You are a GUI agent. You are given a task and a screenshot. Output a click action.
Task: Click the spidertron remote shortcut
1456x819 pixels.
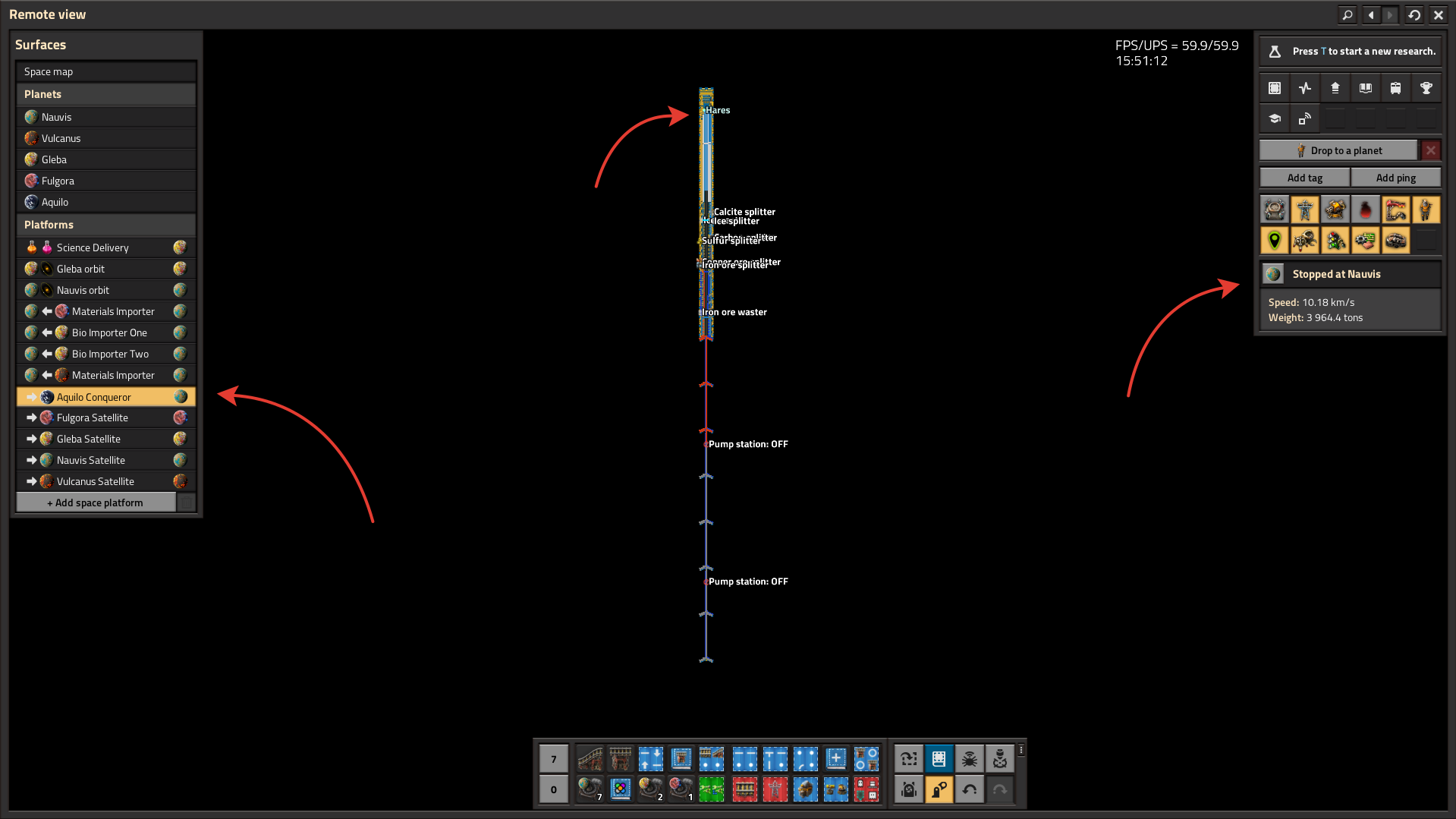(969, 758)
